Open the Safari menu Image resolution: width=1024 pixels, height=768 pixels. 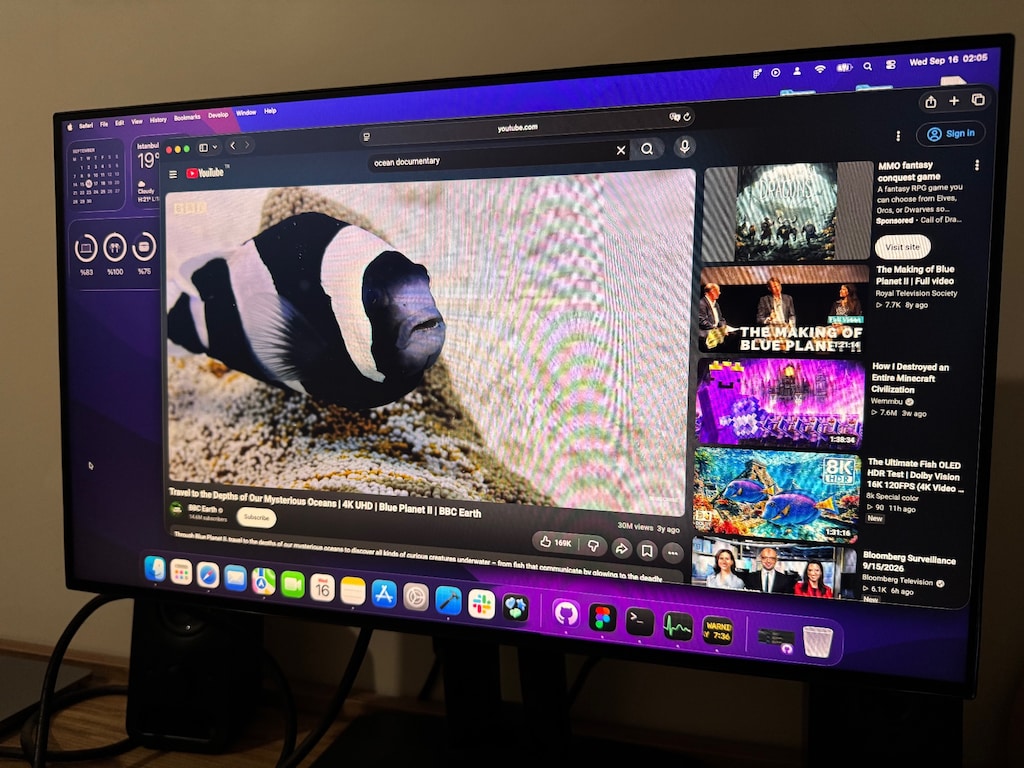tap(86, 125)
